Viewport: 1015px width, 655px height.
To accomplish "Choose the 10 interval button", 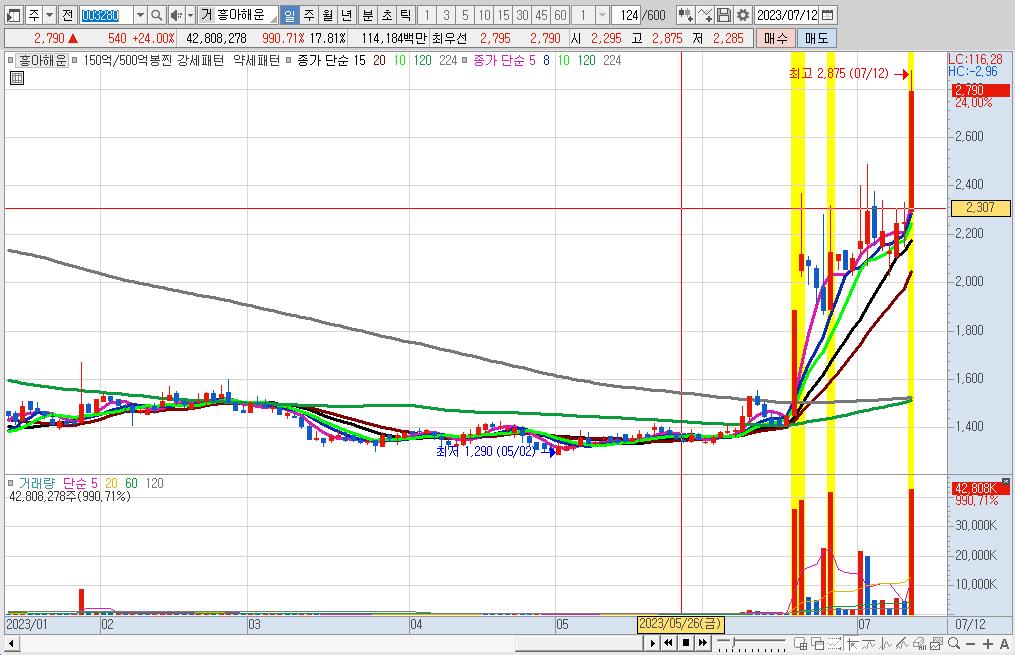I will pyautogui.click(x=484, y=15).
